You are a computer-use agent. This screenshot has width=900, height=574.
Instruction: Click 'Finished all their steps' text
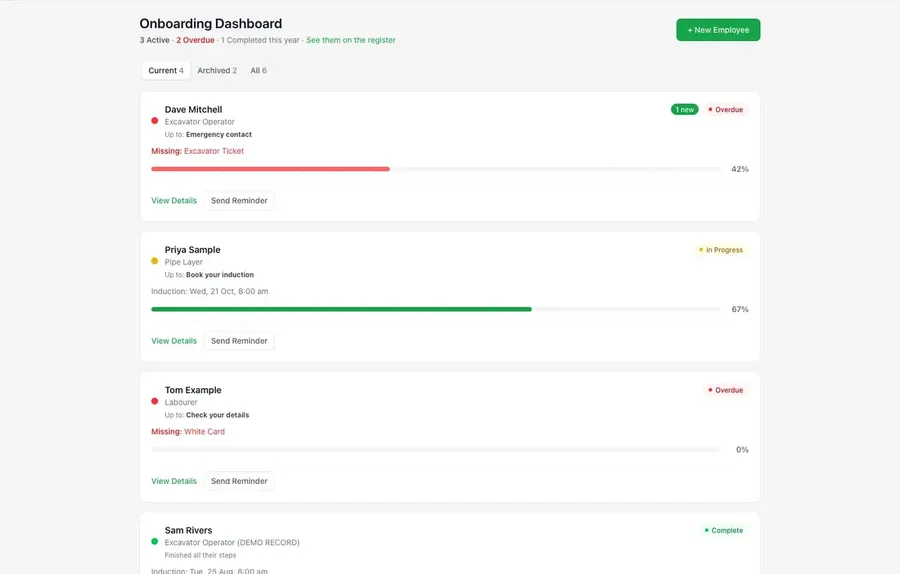(200, 556)
